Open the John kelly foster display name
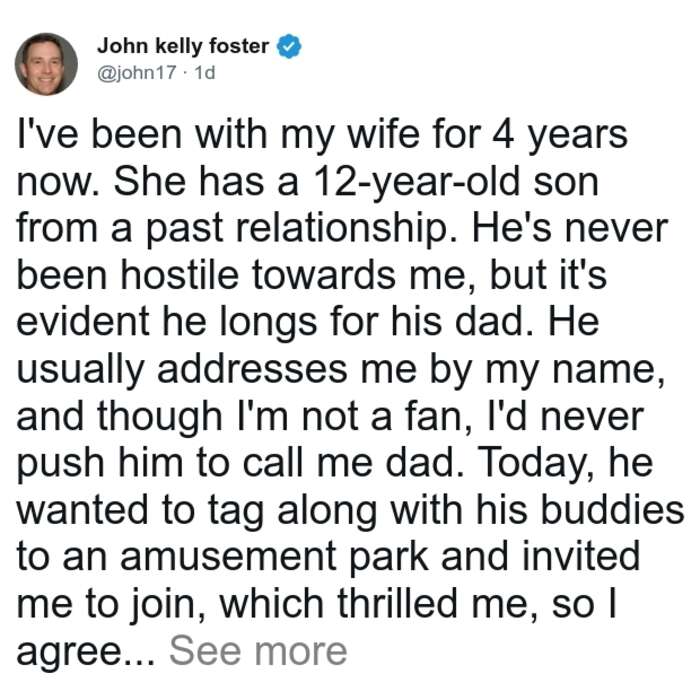Viewport: 700px width, 700px height. coord(183,46)
